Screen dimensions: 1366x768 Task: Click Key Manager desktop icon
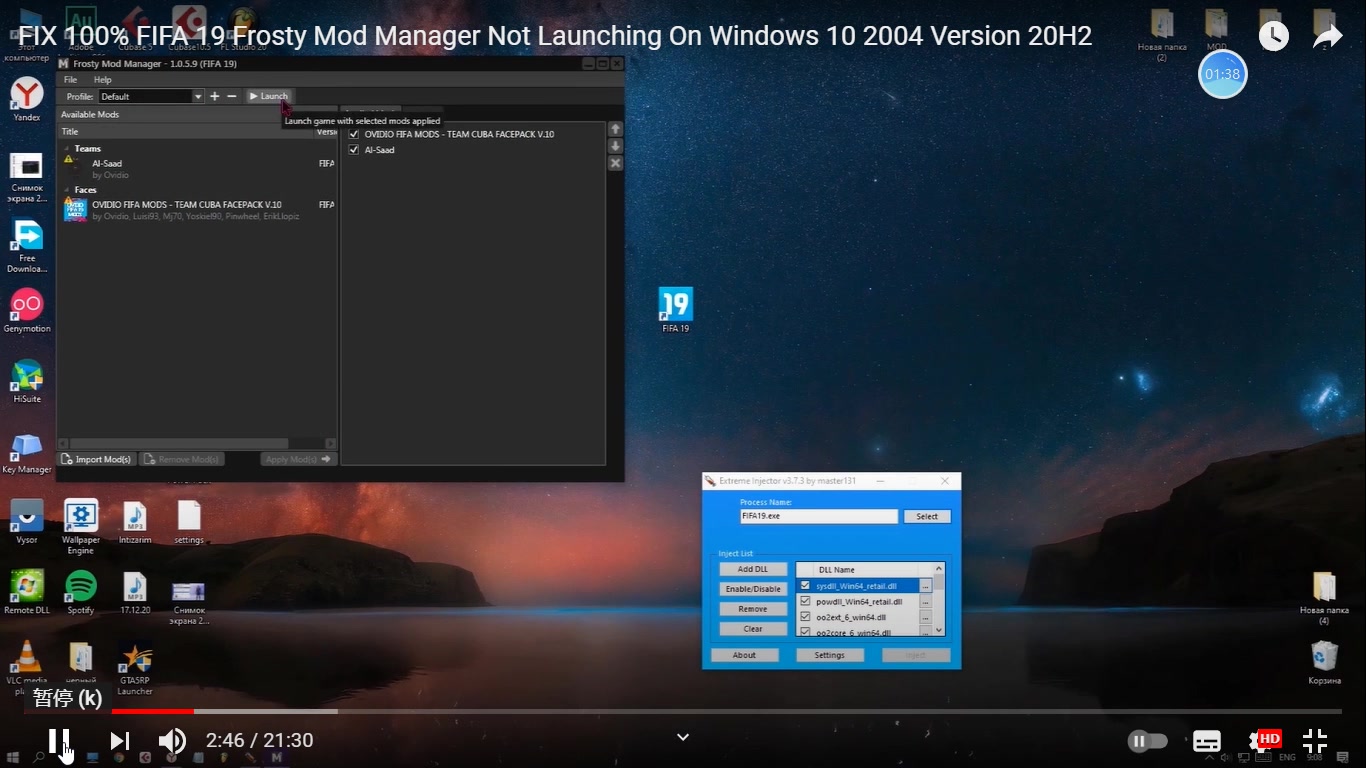(27, 453)
